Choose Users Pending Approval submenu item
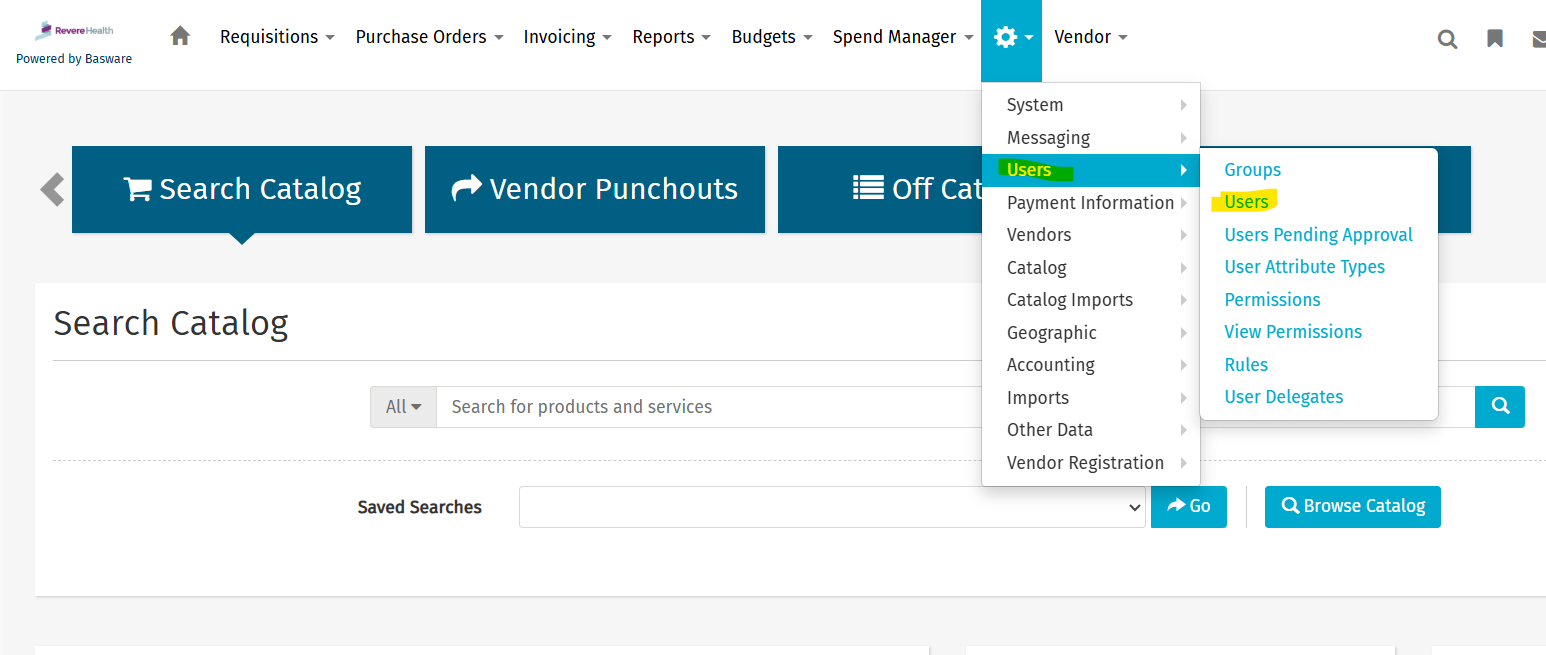The height and width of the screenshot is (655, 1546). point(1318,235)
